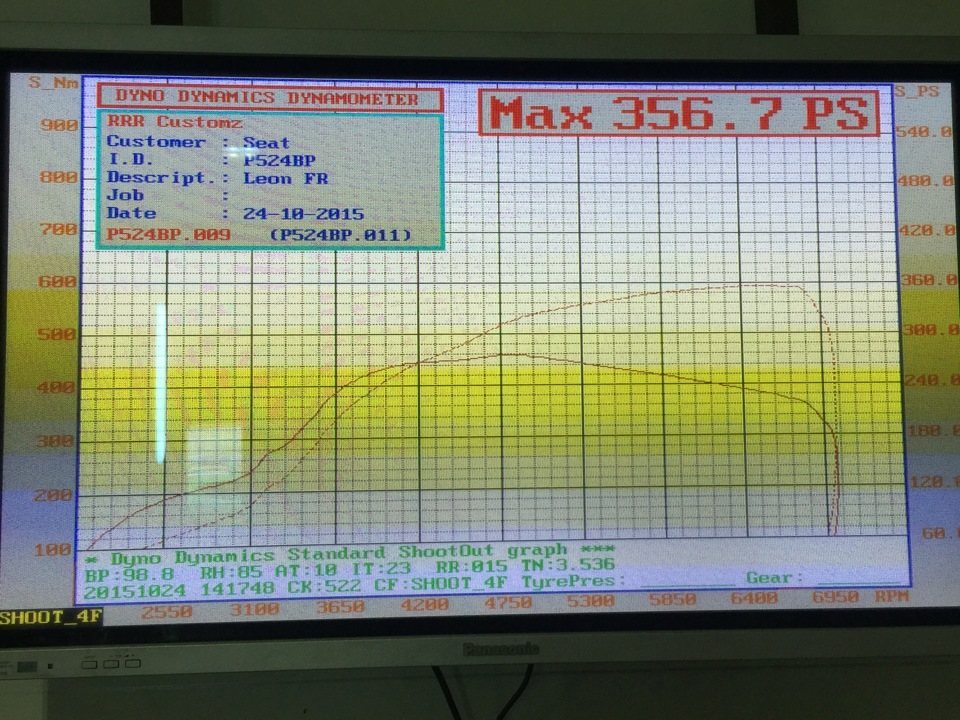Click the 480.0 power axis value
The width and height of the screenshot is (960, 720).
[926, 181]
